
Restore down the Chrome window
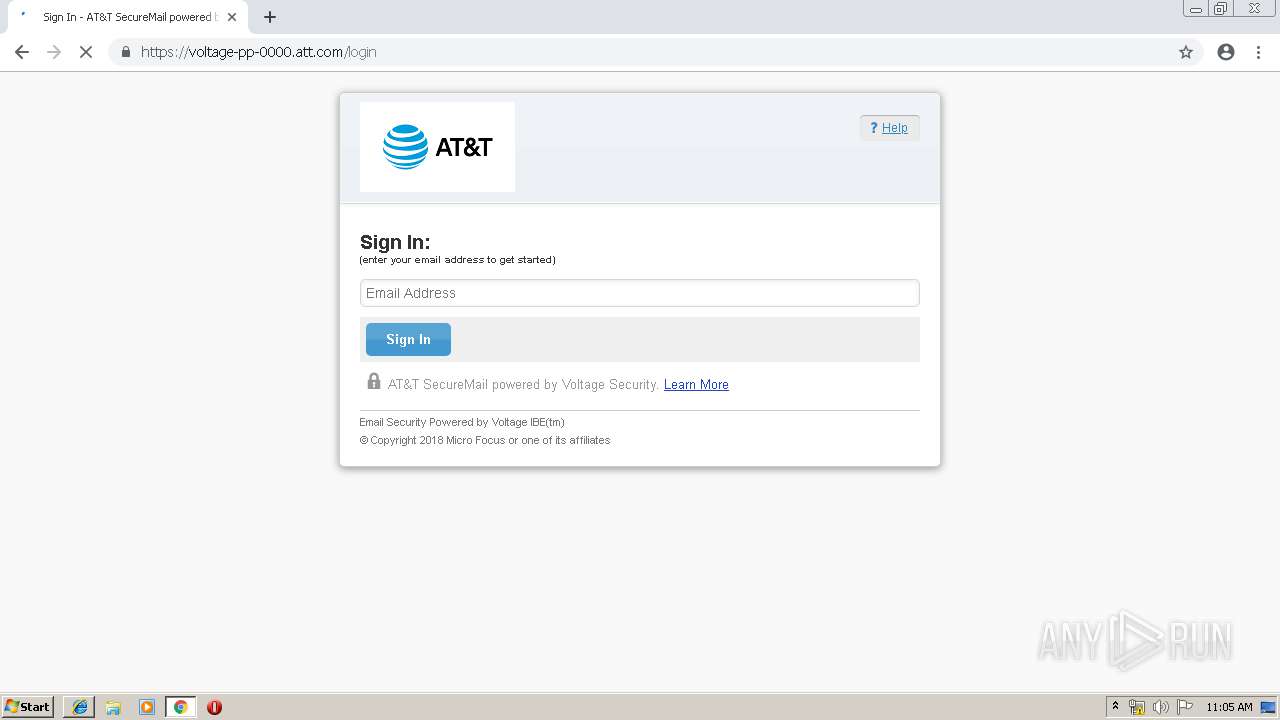(1221, 9)
